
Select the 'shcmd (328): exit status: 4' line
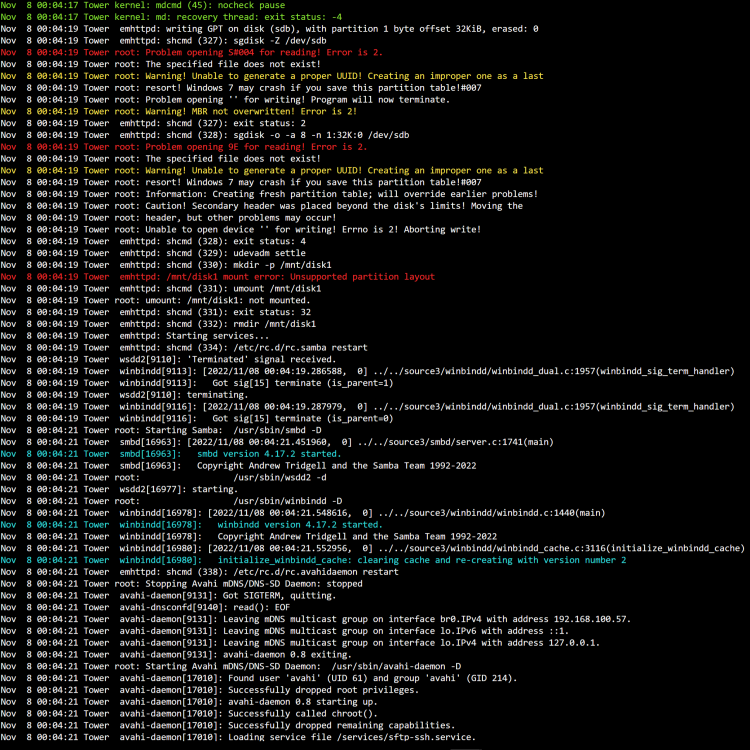coord(153,242)
